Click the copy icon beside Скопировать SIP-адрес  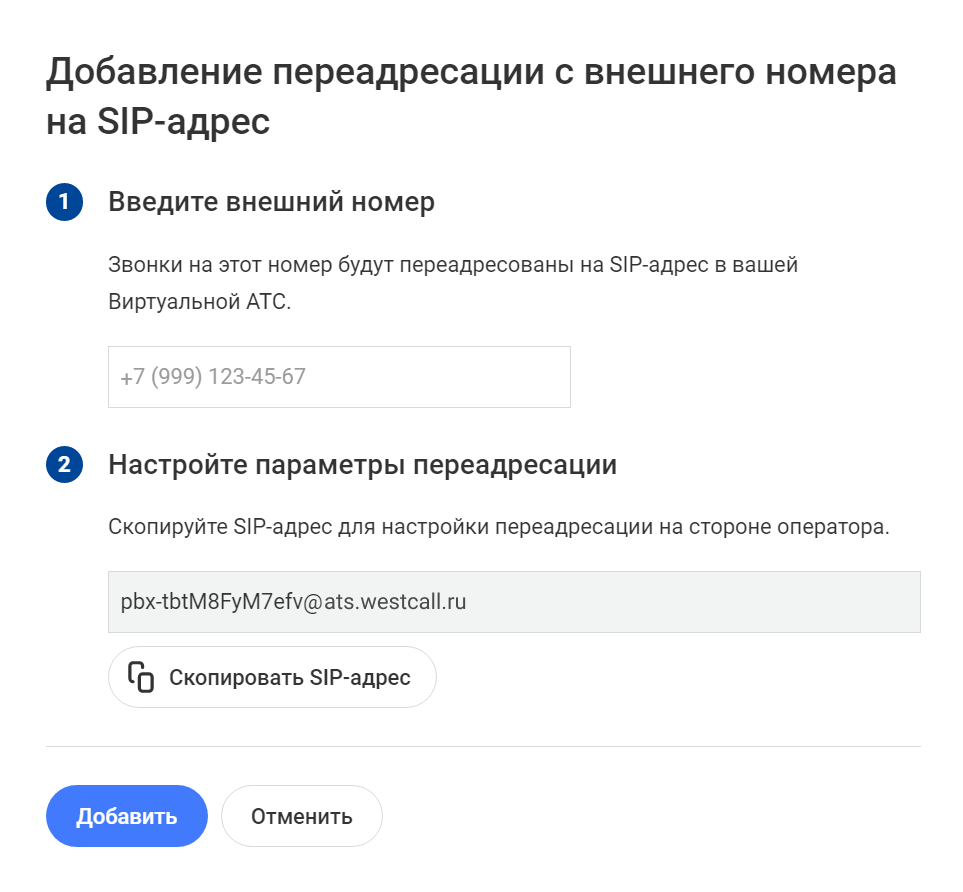[x=141, y=677]
